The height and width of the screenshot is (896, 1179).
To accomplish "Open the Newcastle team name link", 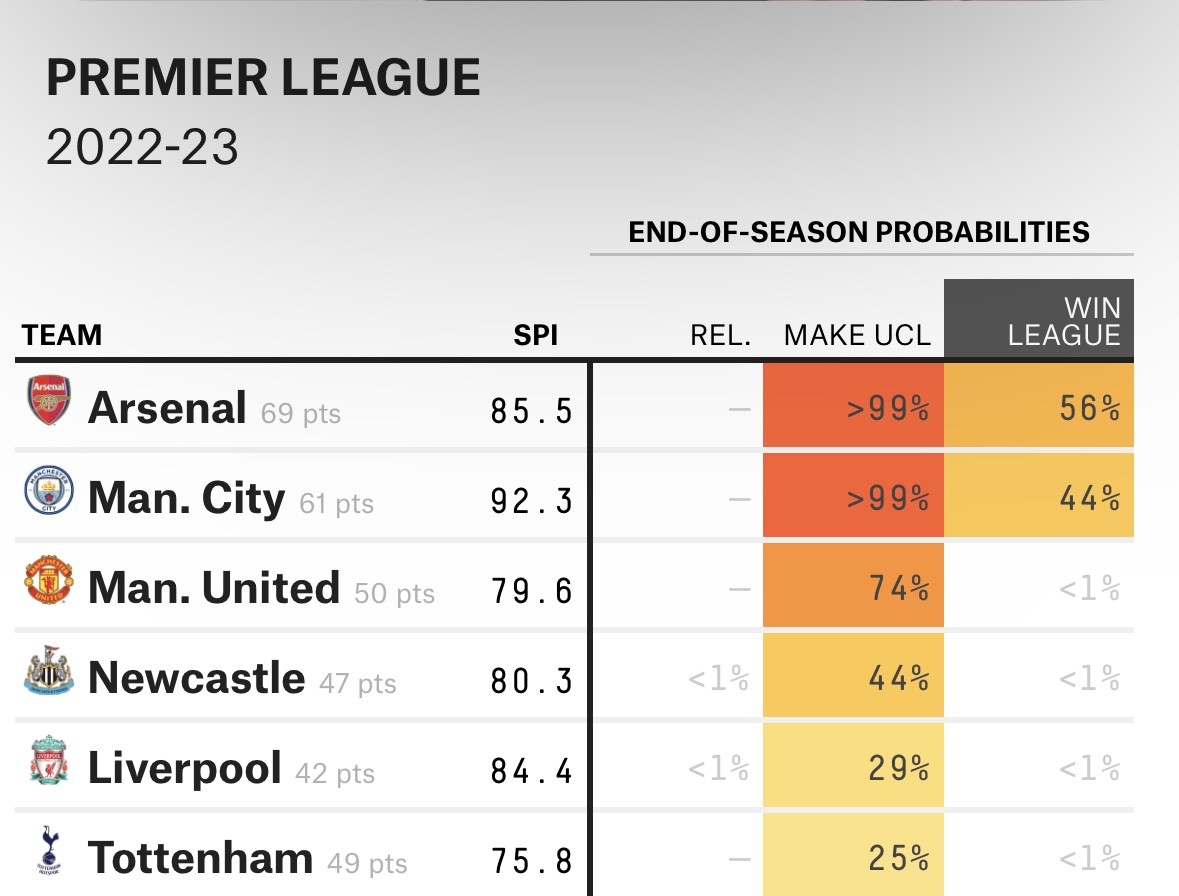I will 196,678.
